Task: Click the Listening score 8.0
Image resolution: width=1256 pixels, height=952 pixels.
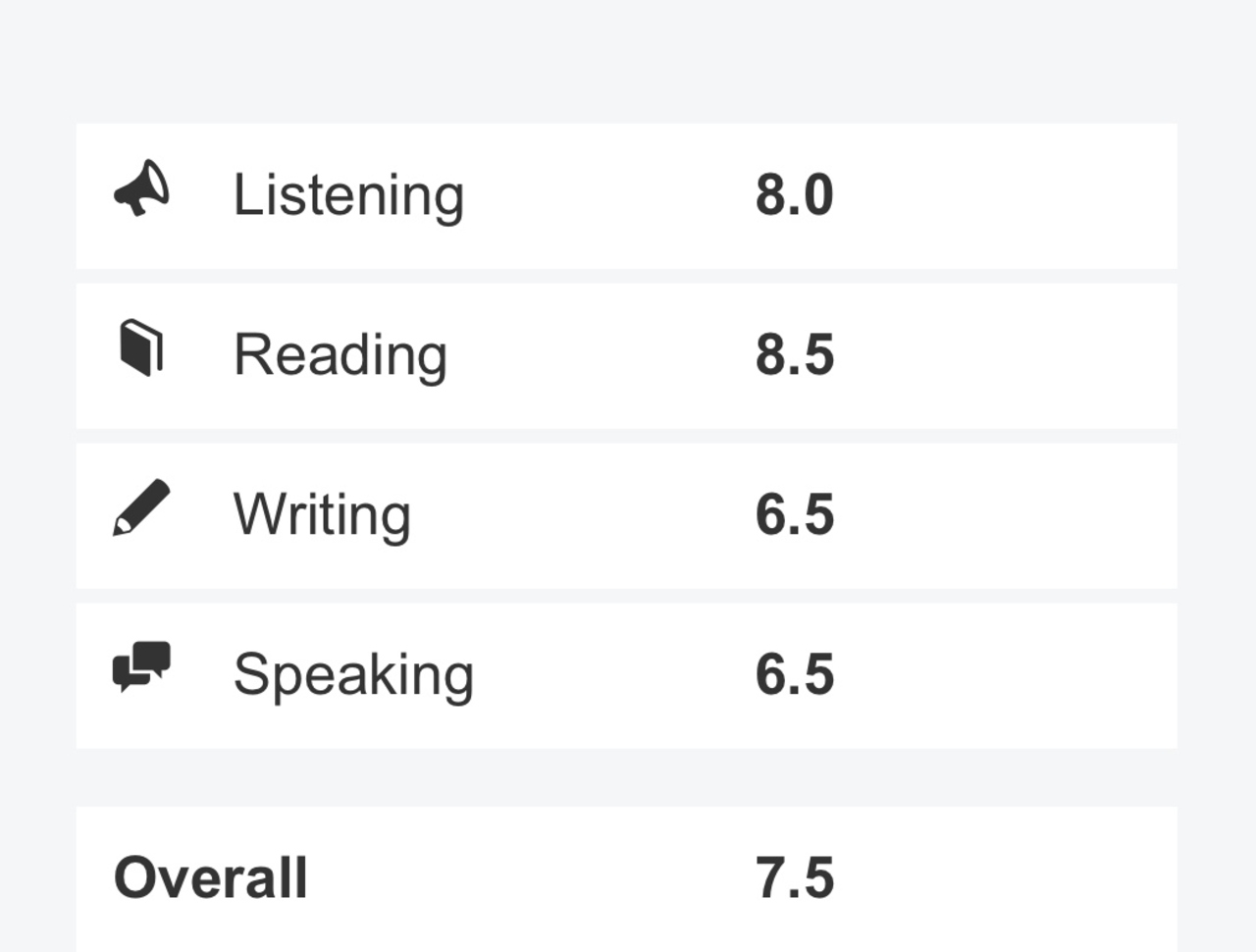Action: (x=795, y=194)
